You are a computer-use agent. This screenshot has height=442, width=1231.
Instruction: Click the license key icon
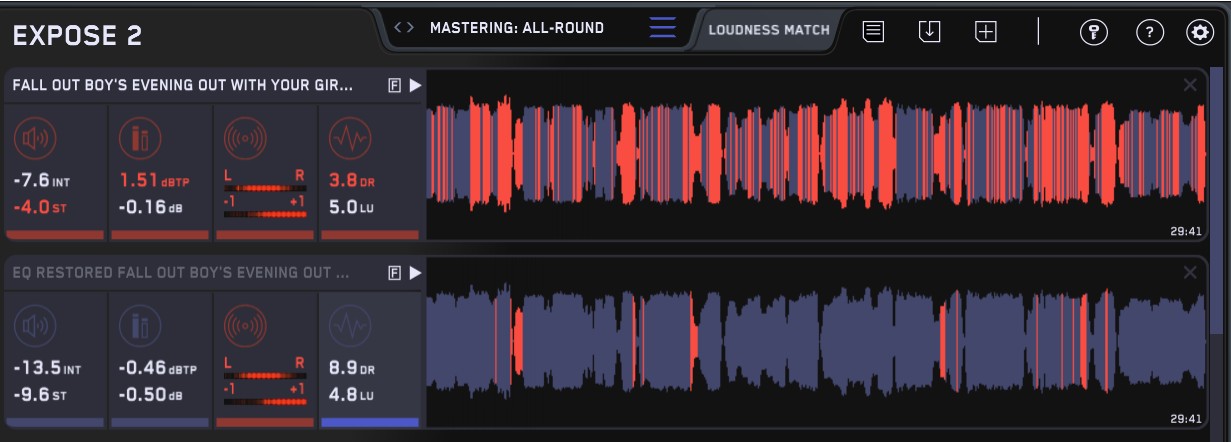tap(1093, 32)
